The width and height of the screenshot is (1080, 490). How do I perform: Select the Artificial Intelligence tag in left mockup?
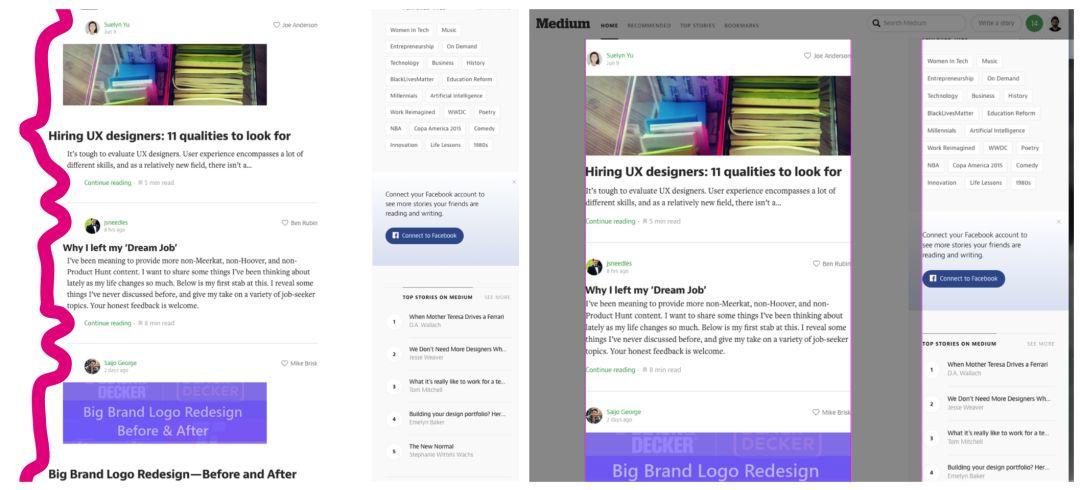(x=456, y=96)
